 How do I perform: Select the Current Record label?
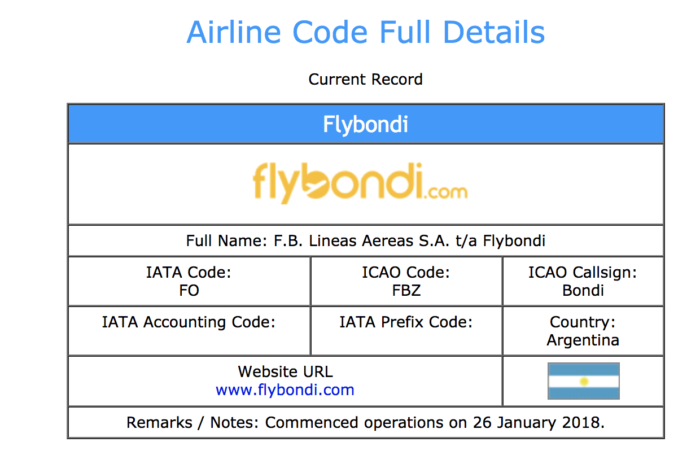pos(366,79)
